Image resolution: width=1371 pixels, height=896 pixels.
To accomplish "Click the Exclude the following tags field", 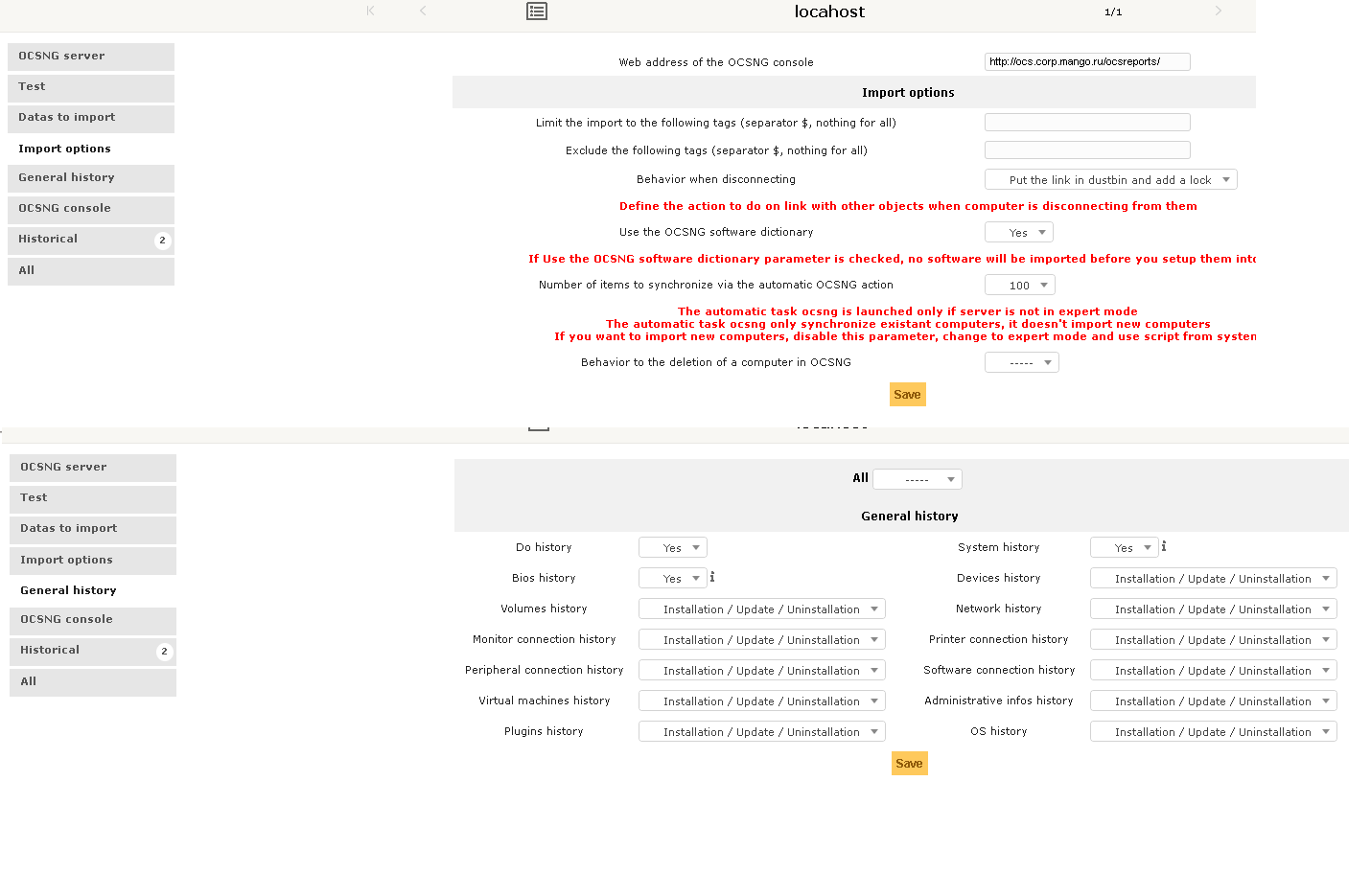I will click(1086, 149).
